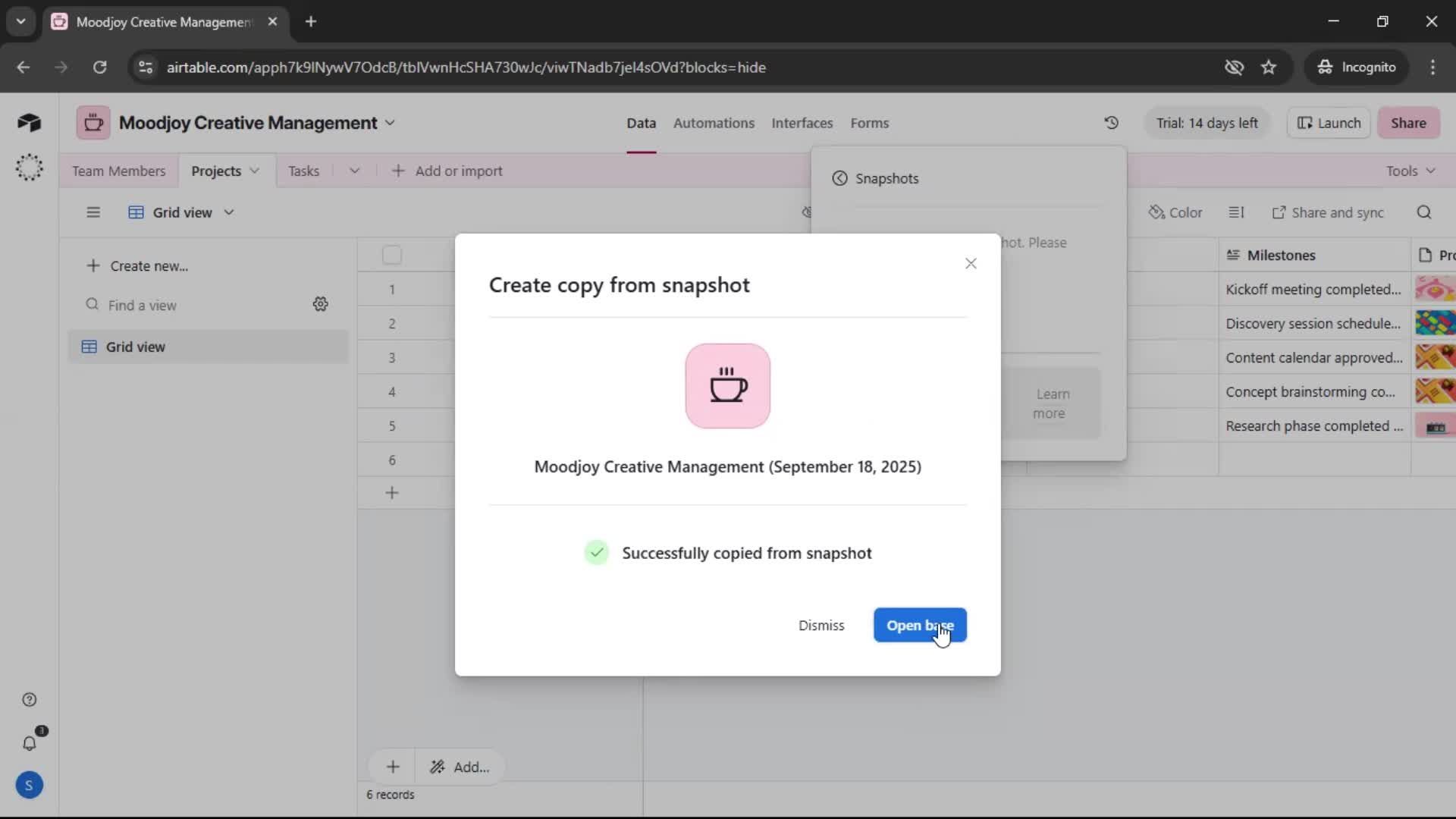Image resolution: width=1456 pixels, height=819 pixels.
Task: Click the Airtable home logo icon
Action: click(29, 122)
